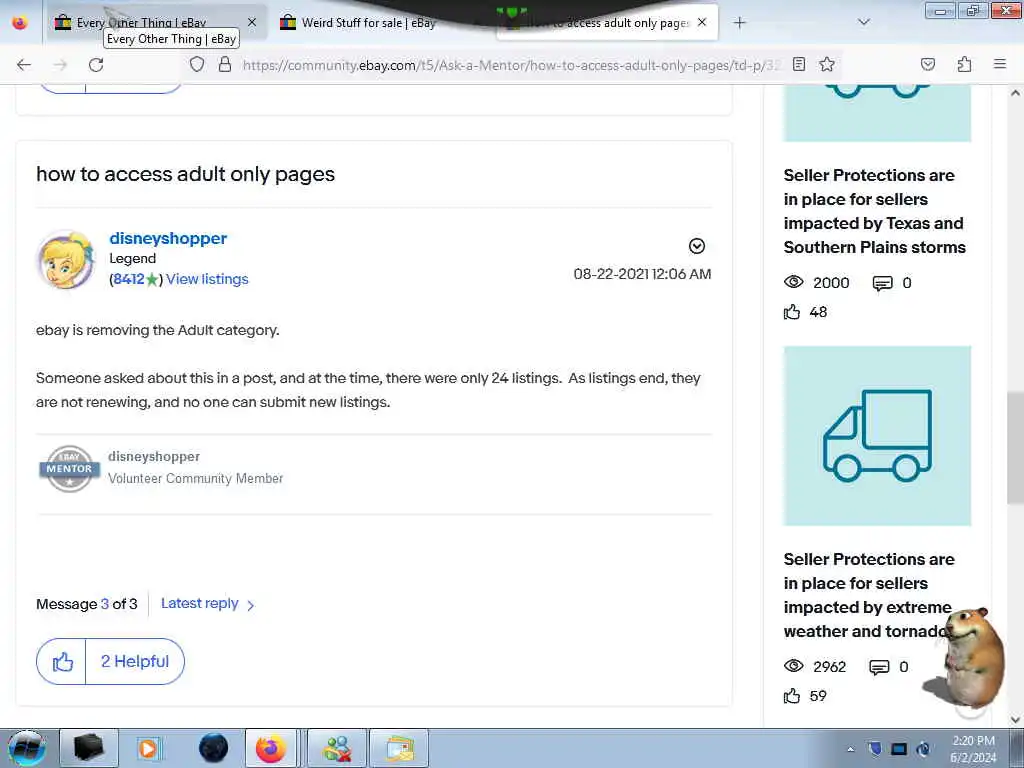Screen dimensions: 1024x768
Task: Click the thumbs-up icon beside 59
Action: coord(792,696)
